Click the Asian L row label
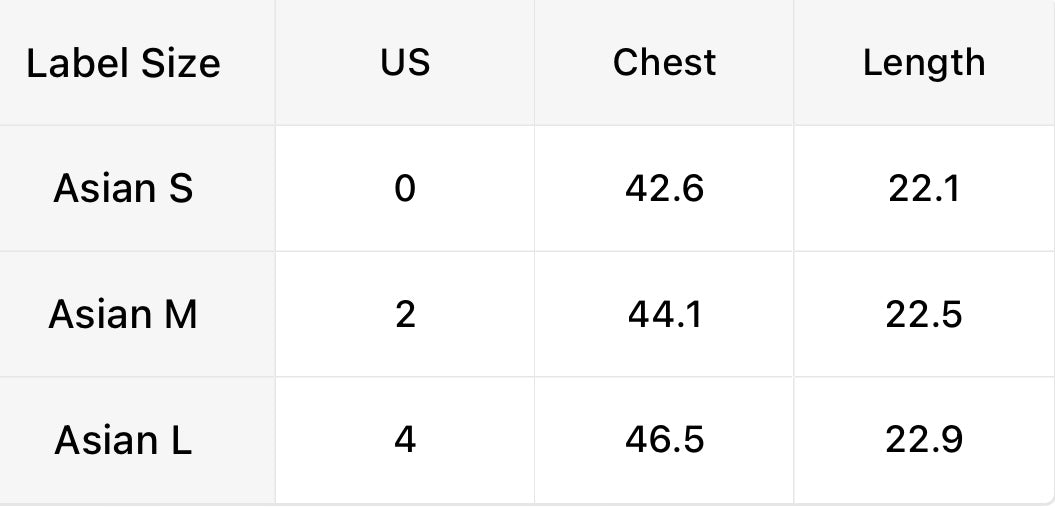 pyautogui.click(x=123, y=440)
